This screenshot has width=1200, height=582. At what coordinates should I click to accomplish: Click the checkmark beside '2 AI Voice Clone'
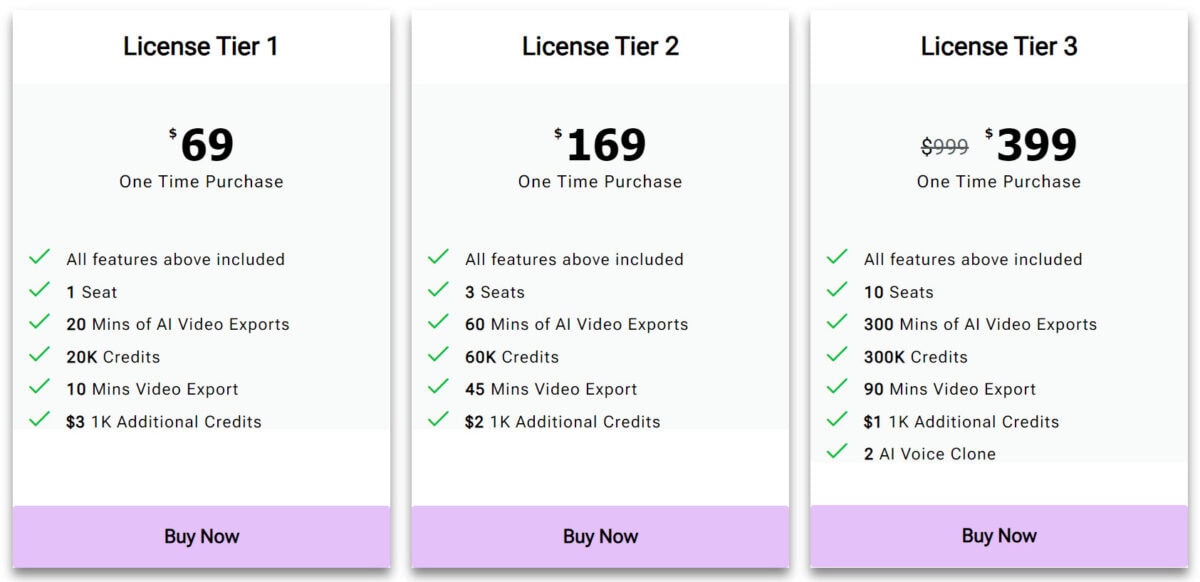coord(837,453)
